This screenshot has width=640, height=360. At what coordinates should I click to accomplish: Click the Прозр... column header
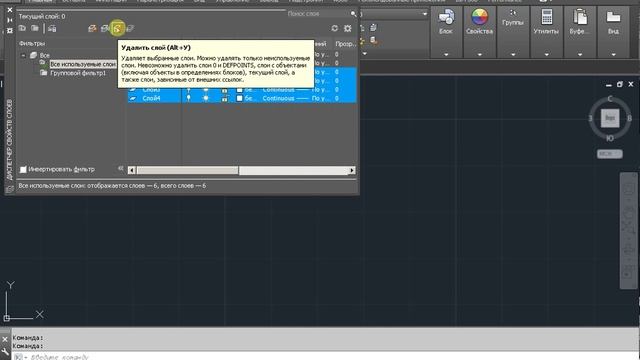(345, 44)
